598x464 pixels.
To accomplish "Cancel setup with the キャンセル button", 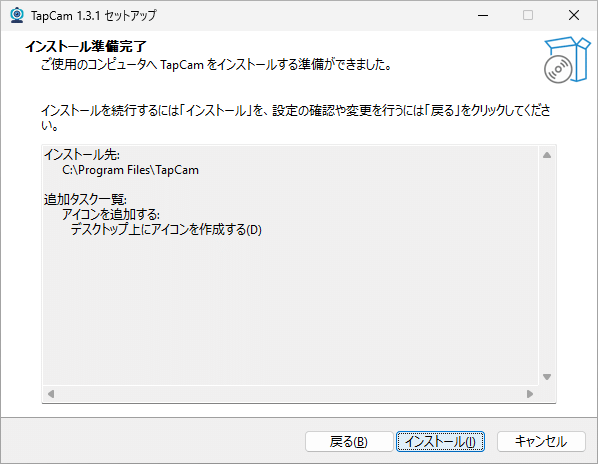I will 541,442.
